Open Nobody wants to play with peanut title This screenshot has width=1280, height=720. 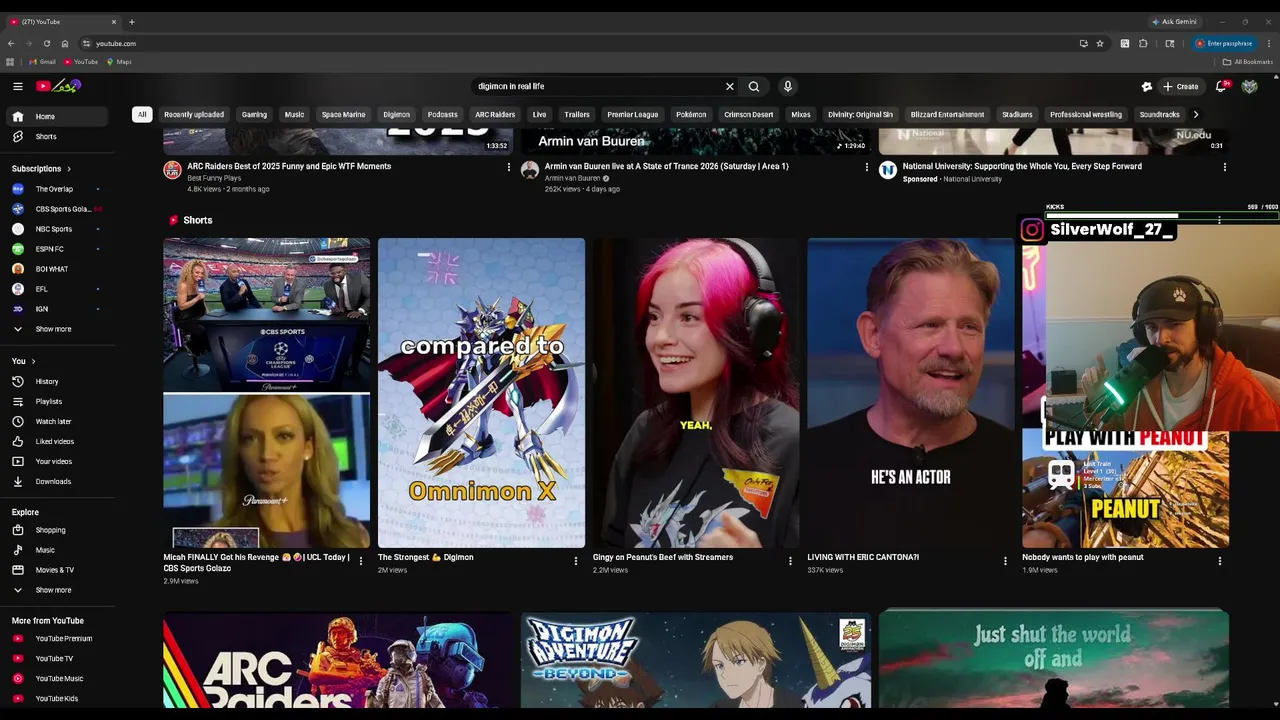(x=1082, y=557)
